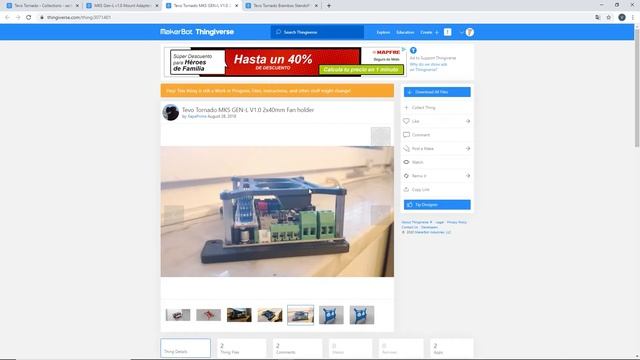This screenshot has height=360, width=640.
Task: Open the Makes tab
Action: (351, 348)
